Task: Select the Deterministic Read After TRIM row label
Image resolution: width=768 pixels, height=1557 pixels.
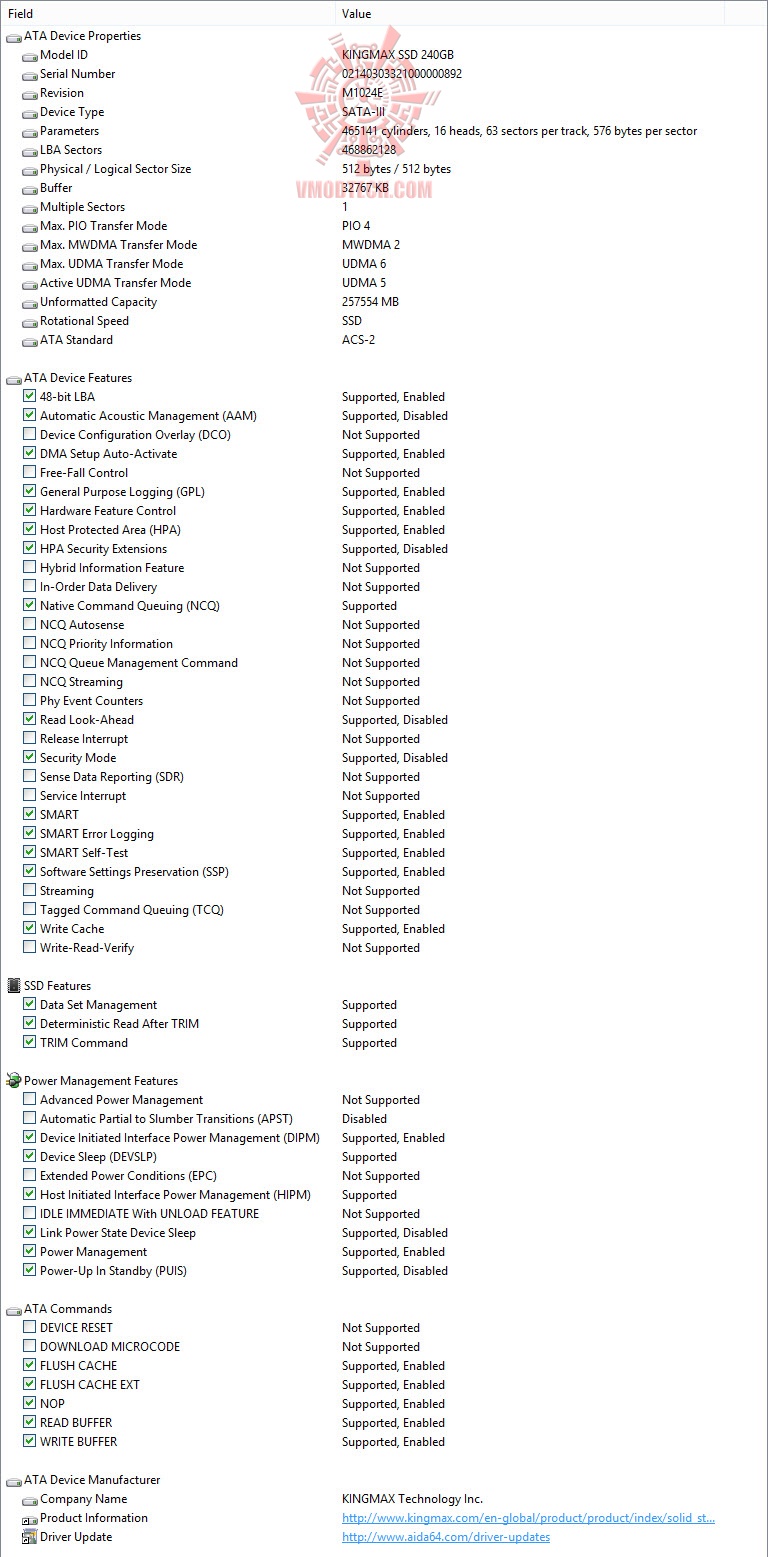Action: [119, 1024]
